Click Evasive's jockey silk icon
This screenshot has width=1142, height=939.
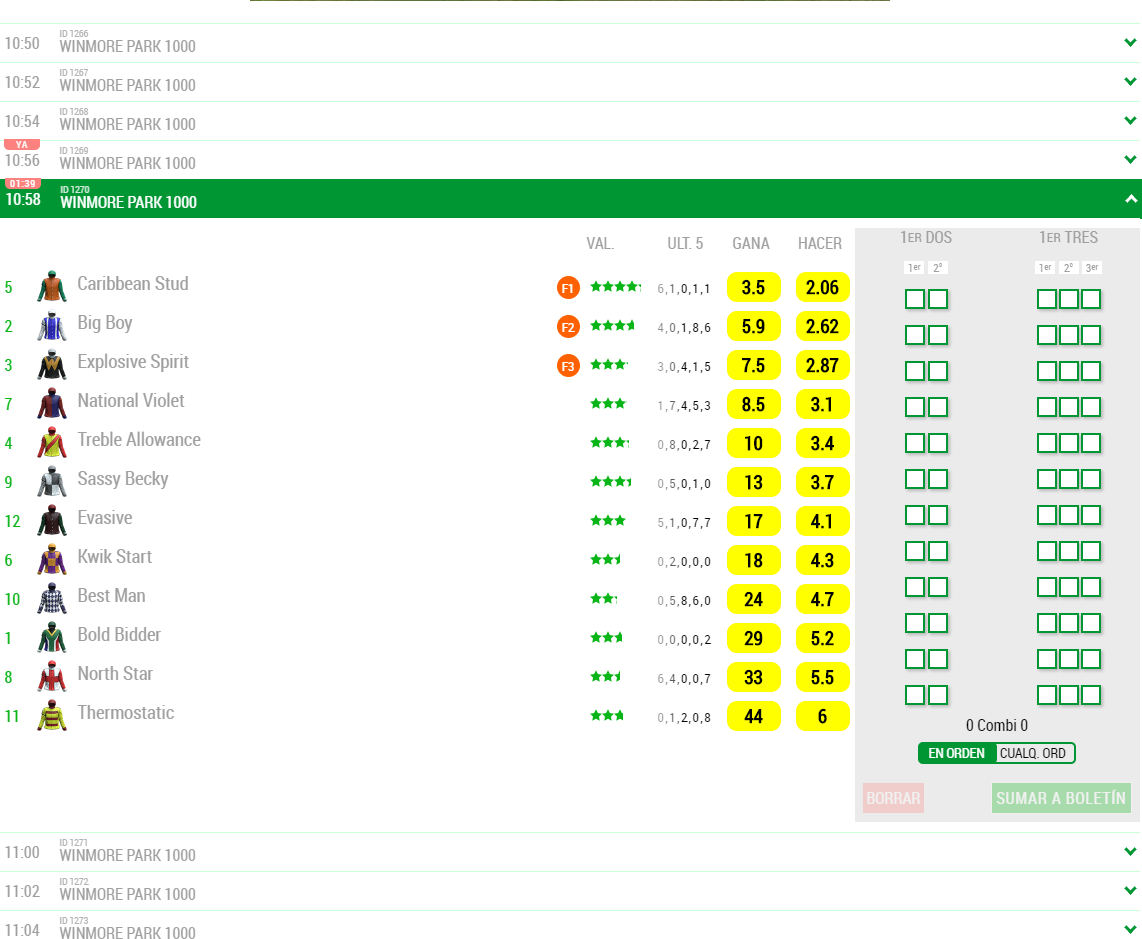click(x=52, y=519)
